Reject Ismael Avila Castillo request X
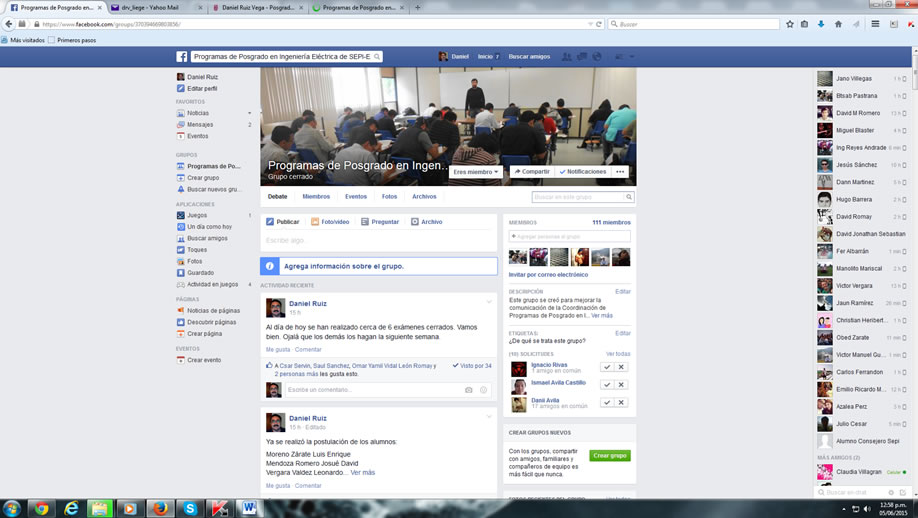 click(x=621, y=385)
